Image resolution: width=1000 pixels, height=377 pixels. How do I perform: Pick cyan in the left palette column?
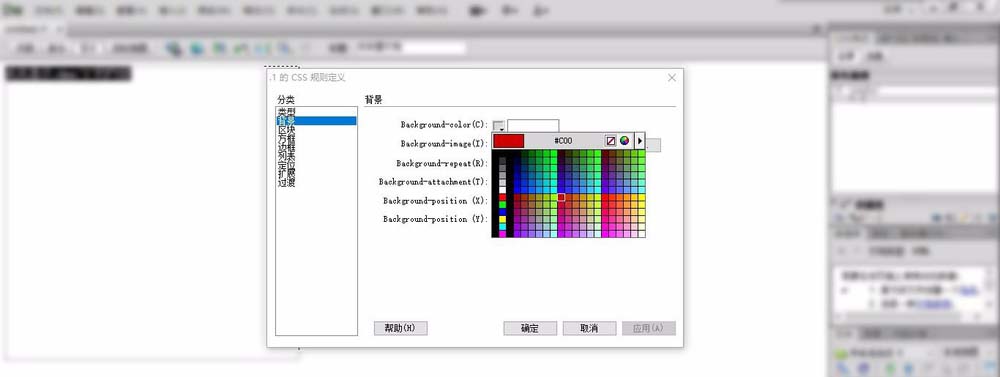click(503, 226)
